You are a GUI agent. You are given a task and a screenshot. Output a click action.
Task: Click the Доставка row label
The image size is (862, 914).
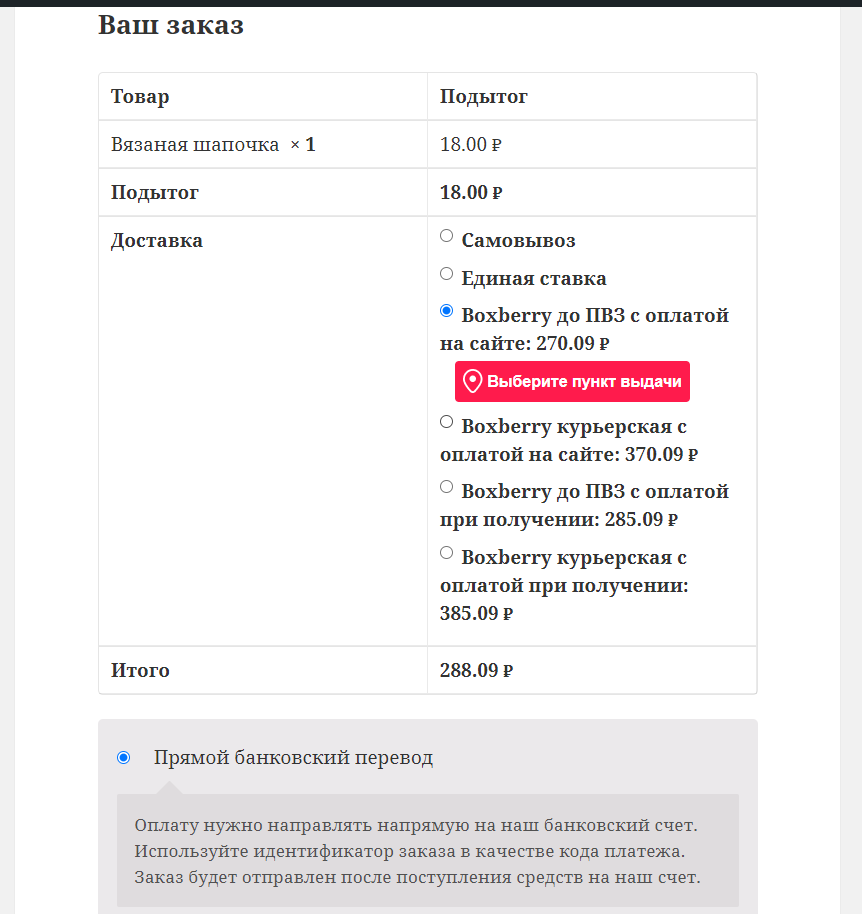click(x=157, y=241)
